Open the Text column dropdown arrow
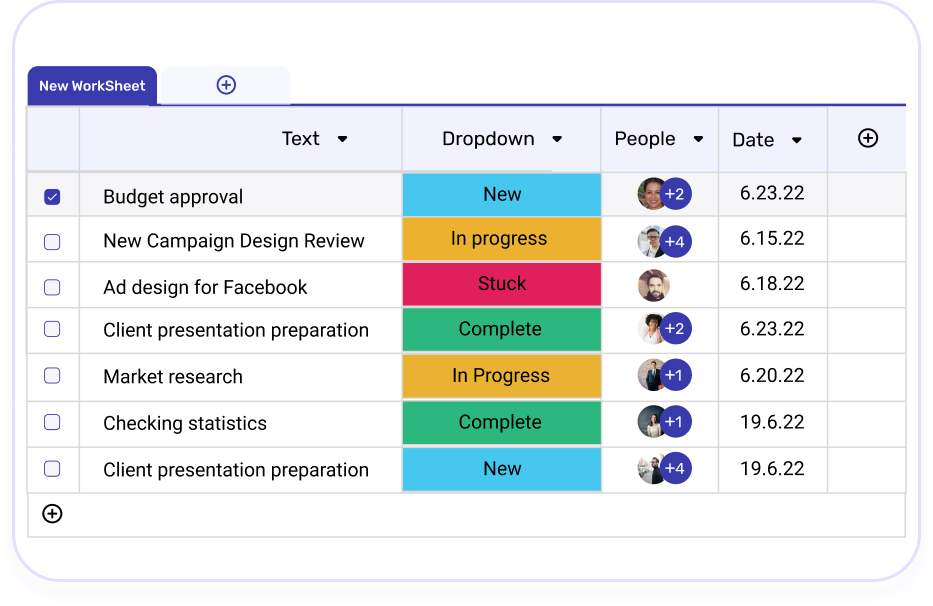Screen dimensions: 933x606 (x=342, y=139)
